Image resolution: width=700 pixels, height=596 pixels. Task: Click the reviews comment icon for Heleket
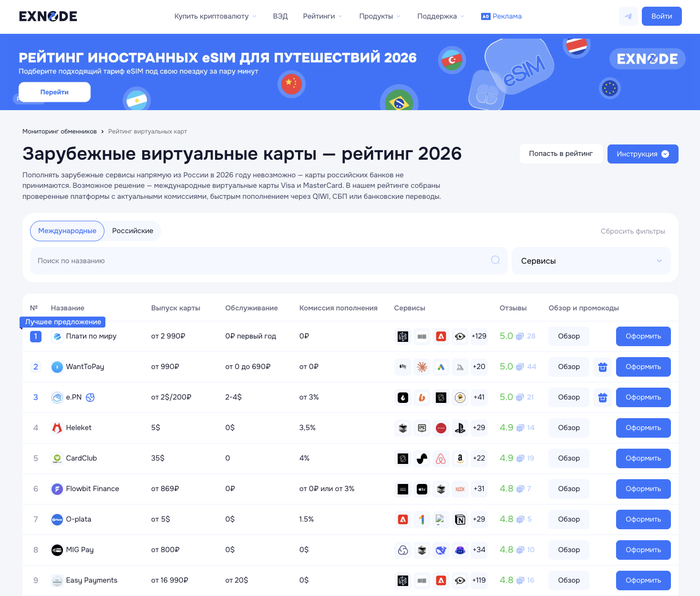click(x=520, y=428)
